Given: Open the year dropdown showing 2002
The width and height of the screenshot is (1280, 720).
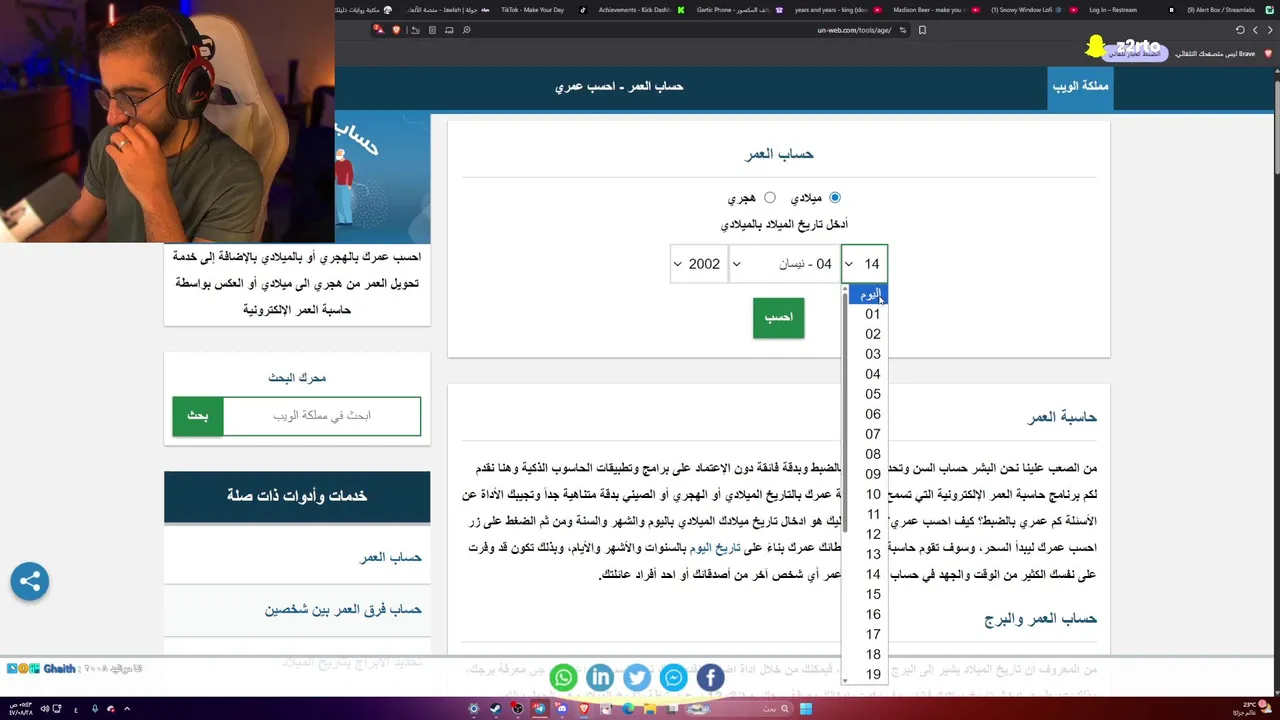Looking at the screenshot, I should point(698,264).
